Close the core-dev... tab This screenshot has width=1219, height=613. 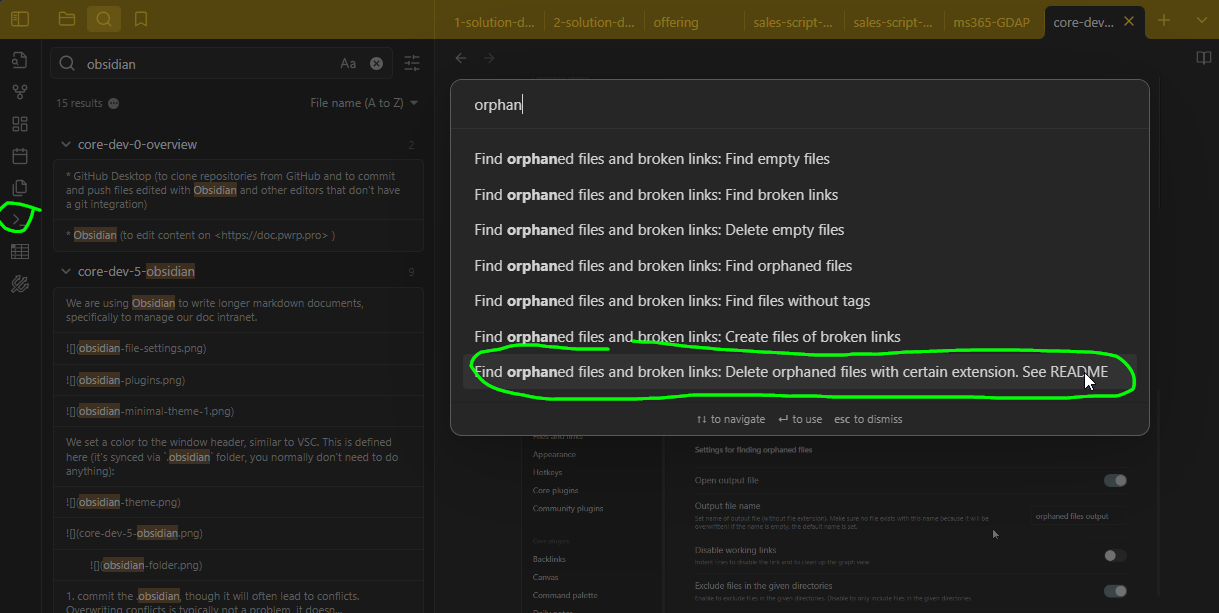1129,21
